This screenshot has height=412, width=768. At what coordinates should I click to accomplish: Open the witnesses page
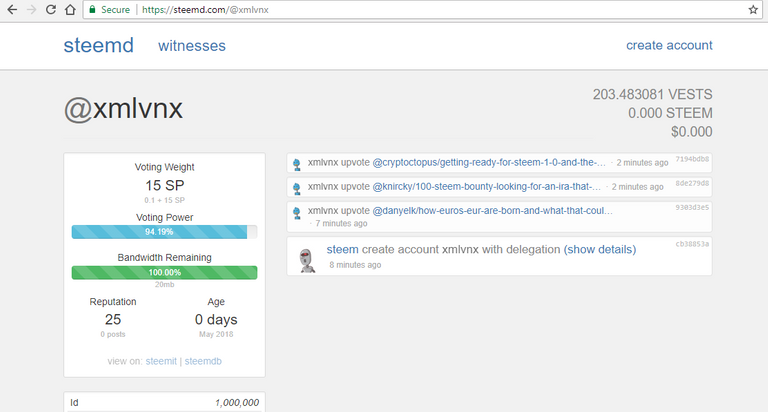click(x=192, y=46)
